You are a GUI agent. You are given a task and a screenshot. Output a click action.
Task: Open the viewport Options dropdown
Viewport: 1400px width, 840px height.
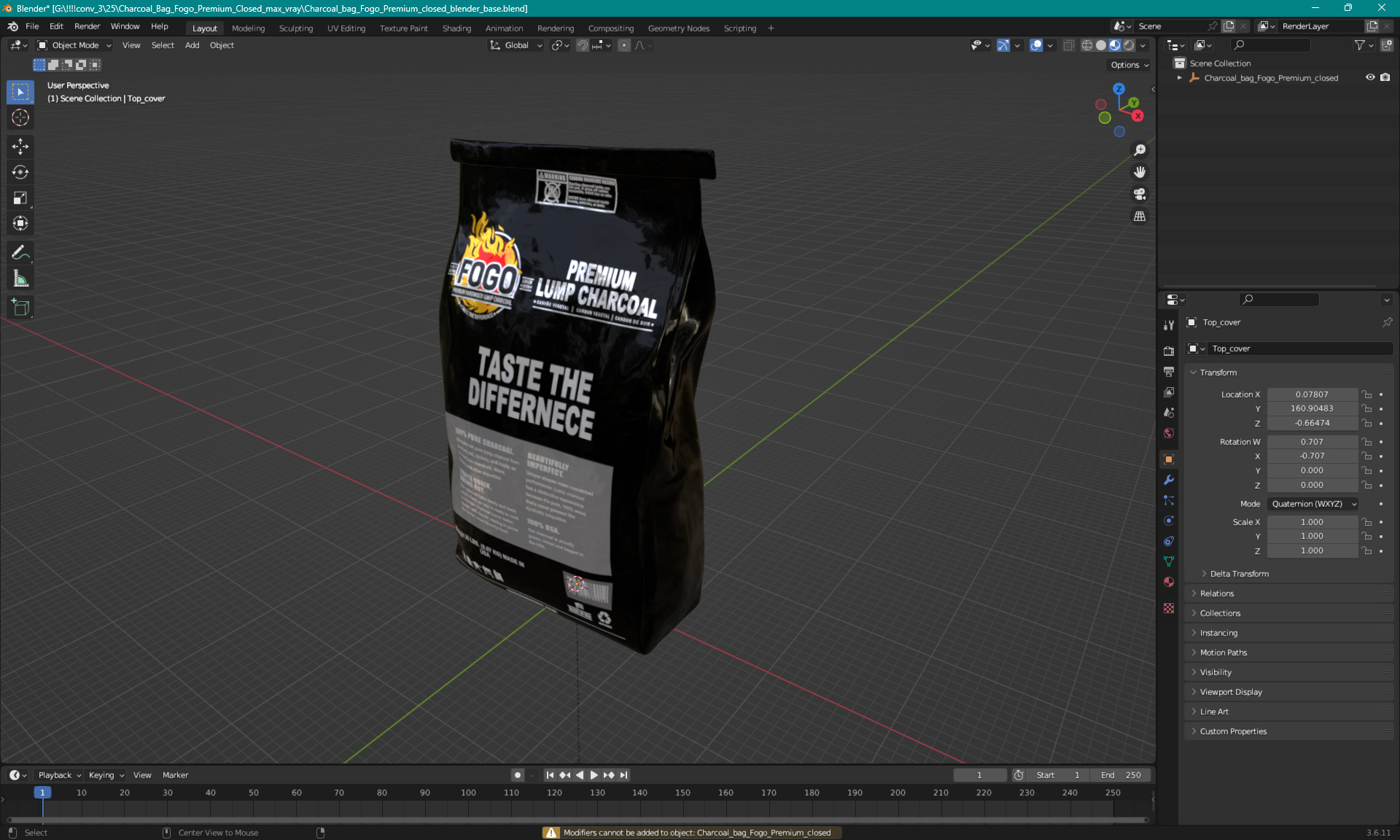coord(1129,65)
